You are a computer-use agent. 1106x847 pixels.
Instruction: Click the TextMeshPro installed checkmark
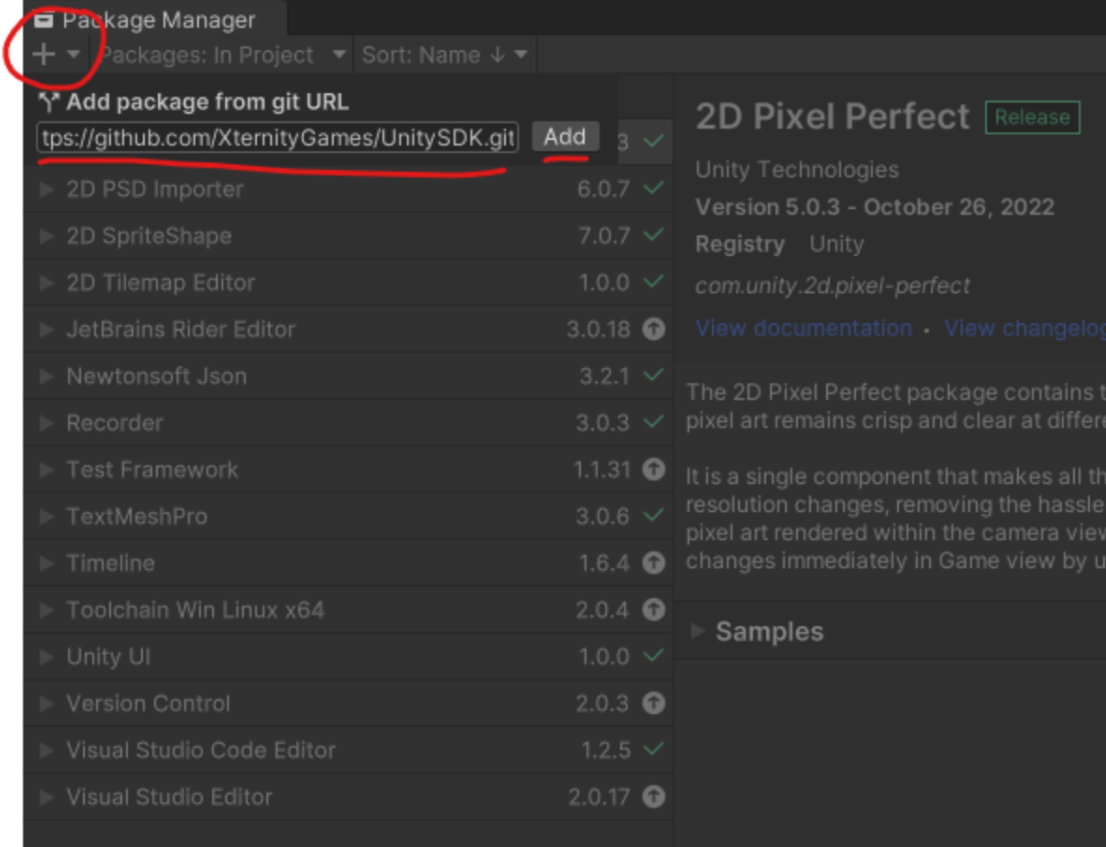654,515
